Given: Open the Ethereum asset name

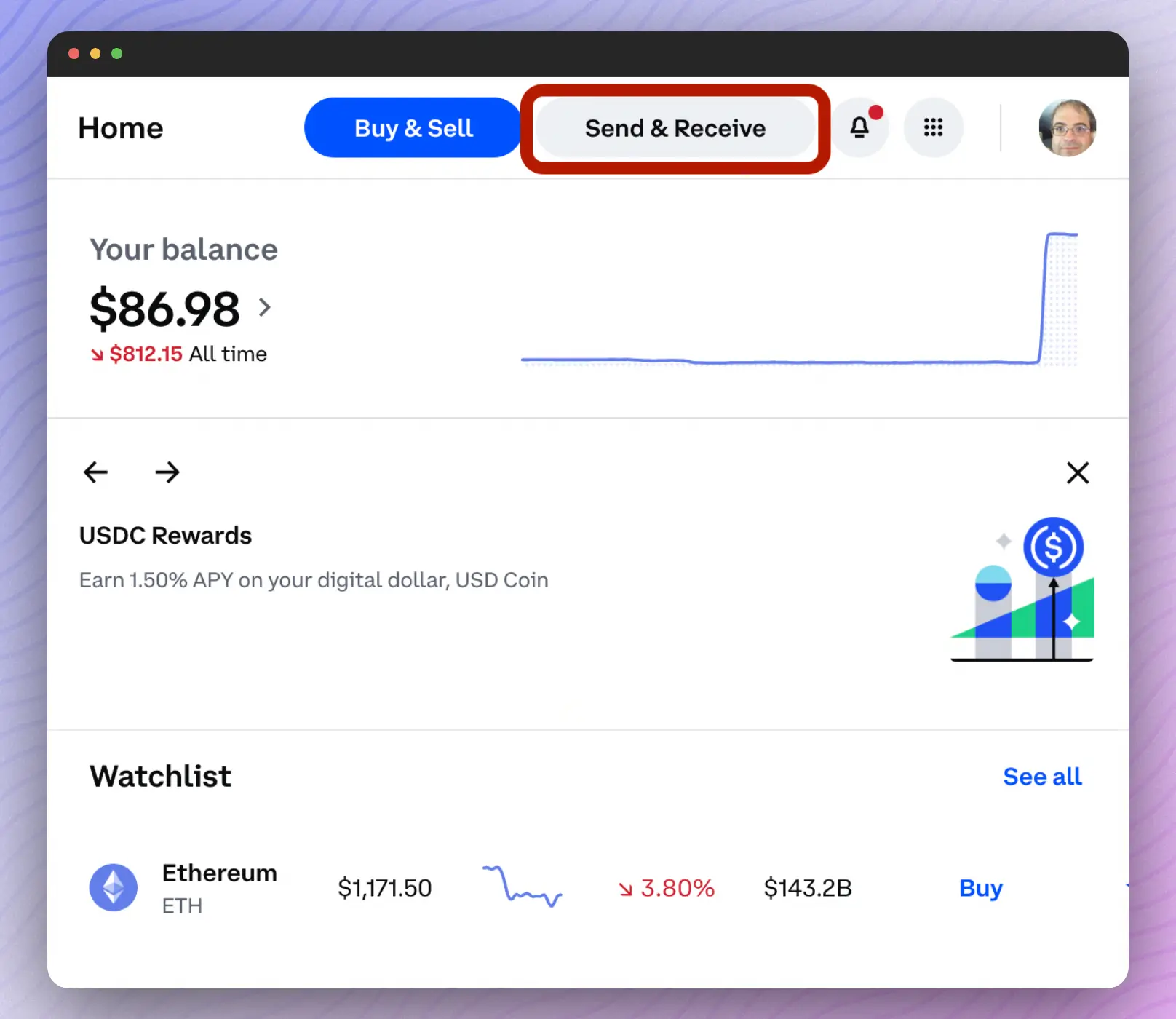Looking at the screenshot, I should click(219, 873).
